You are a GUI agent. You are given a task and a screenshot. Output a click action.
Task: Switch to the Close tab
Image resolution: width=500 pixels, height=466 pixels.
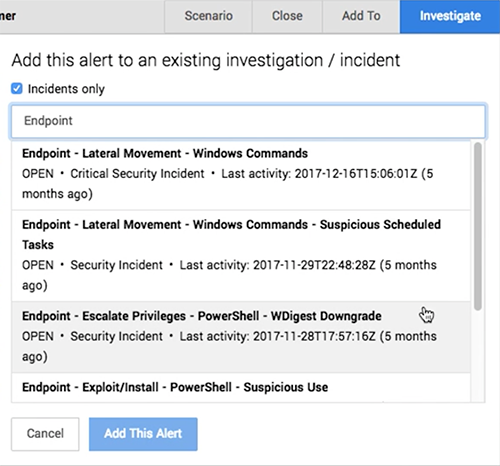[287, 16]
